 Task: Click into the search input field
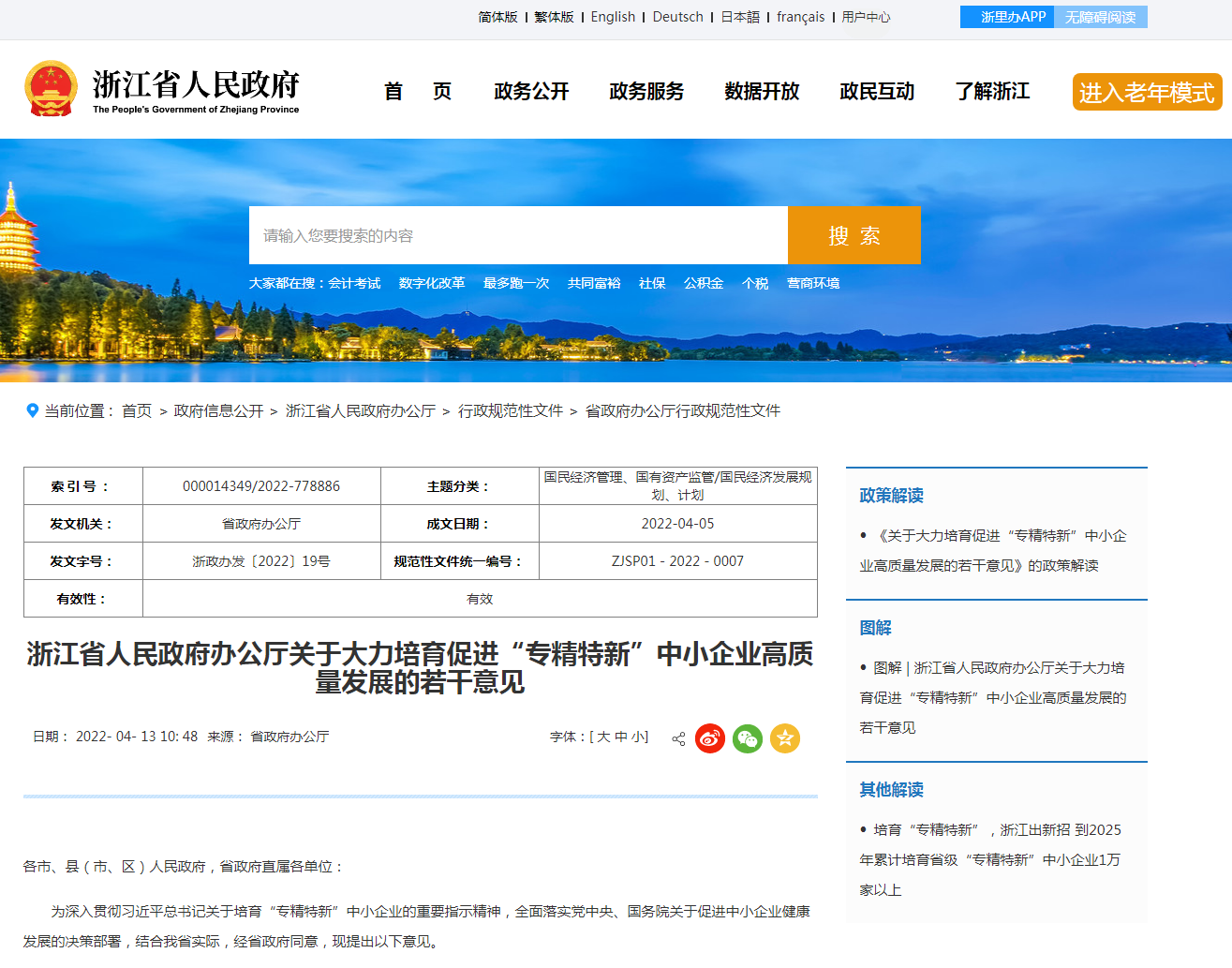pos(518,235)
